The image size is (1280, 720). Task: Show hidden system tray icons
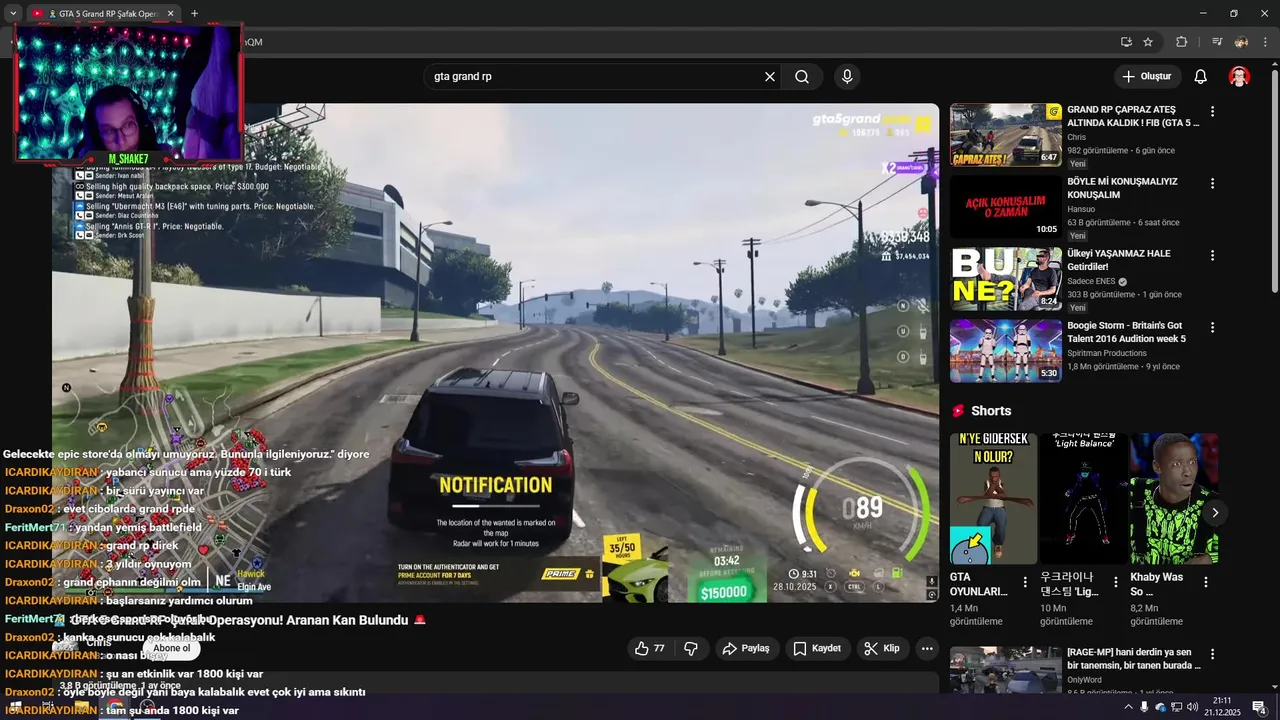click(x=1128, y=707)
